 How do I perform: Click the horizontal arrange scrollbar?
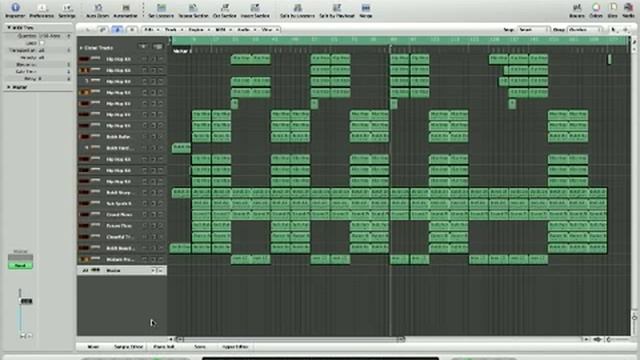(x=290, y=339)
